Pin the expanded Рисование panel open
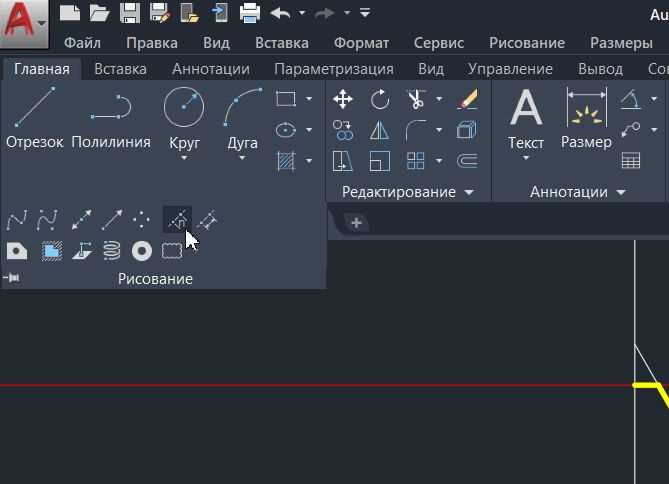The height and width of the screenshot is (484, 669). [x=12, y=278]
